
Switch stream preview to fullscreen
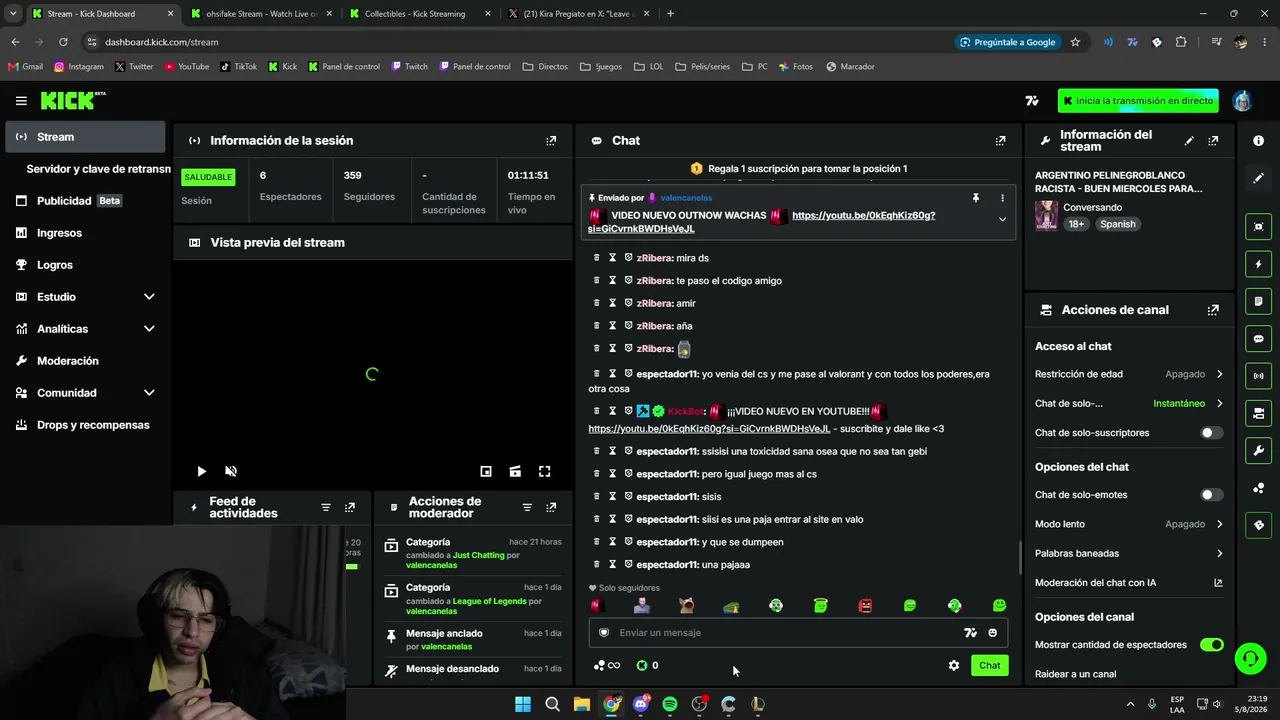pyautogui.click(x=545, y=471)
